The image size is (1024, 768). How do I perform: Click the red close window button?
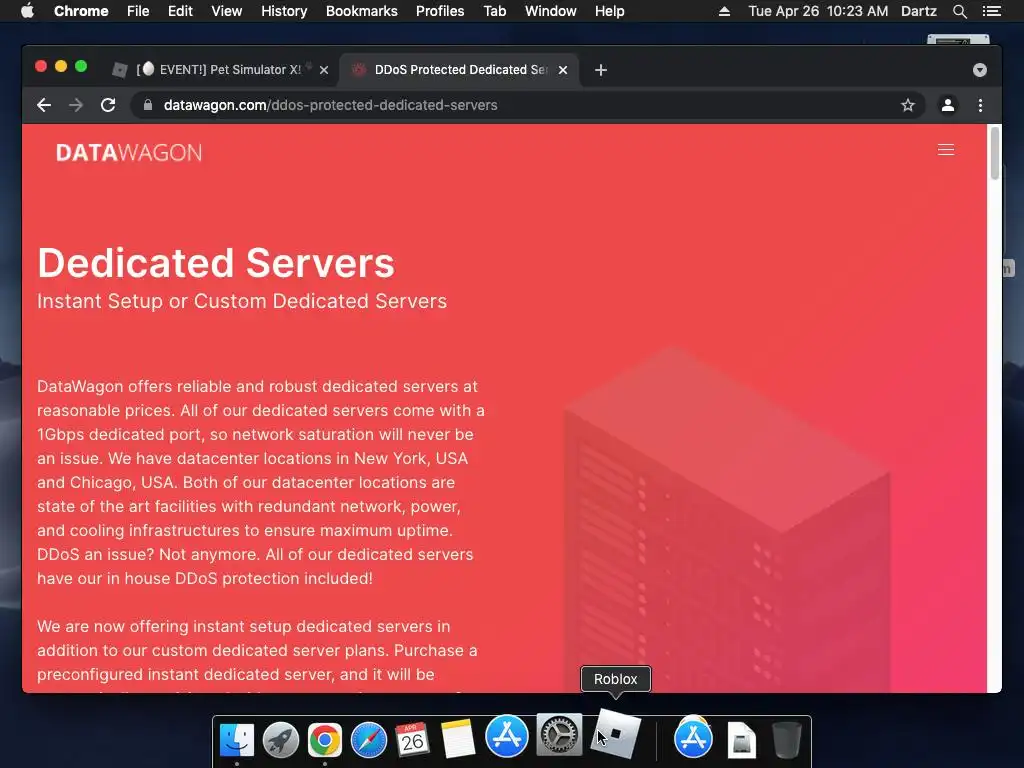[x=40, y=66]
